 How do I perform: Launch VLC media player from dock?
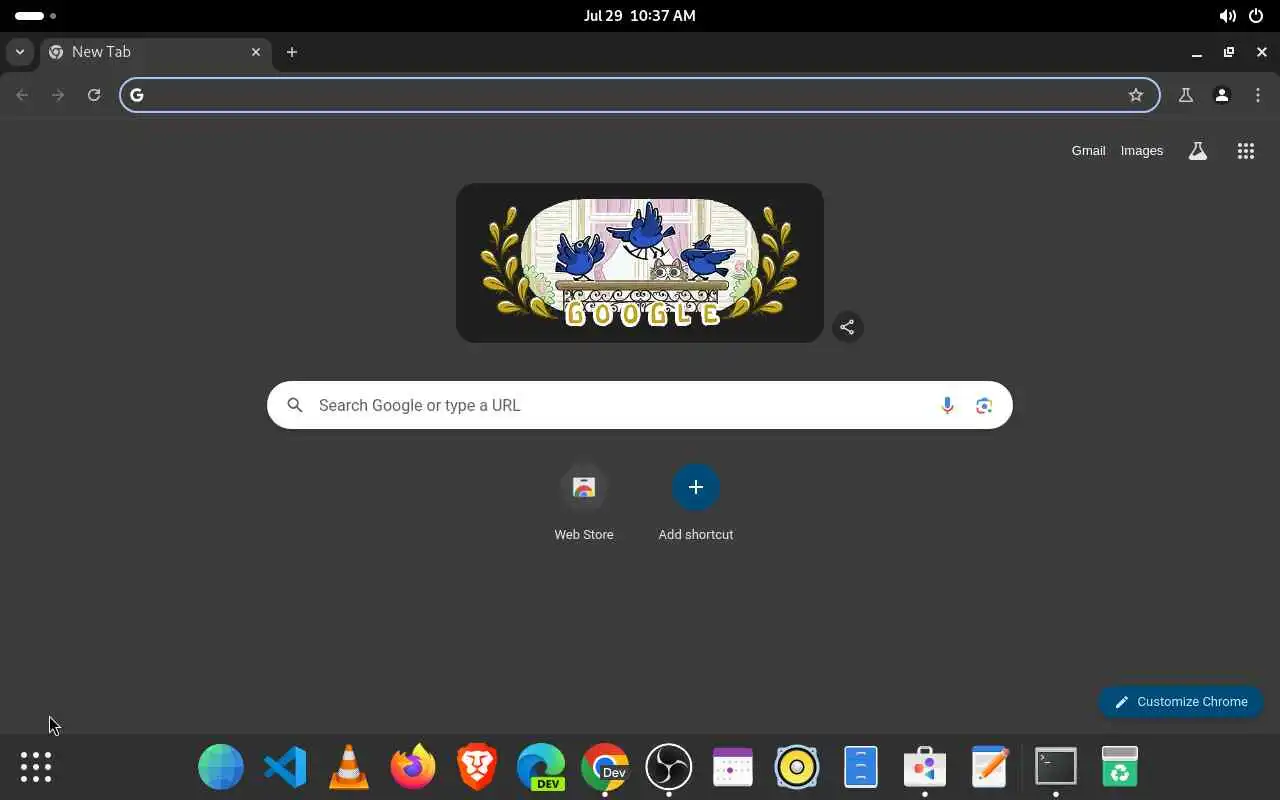[349, 767]
